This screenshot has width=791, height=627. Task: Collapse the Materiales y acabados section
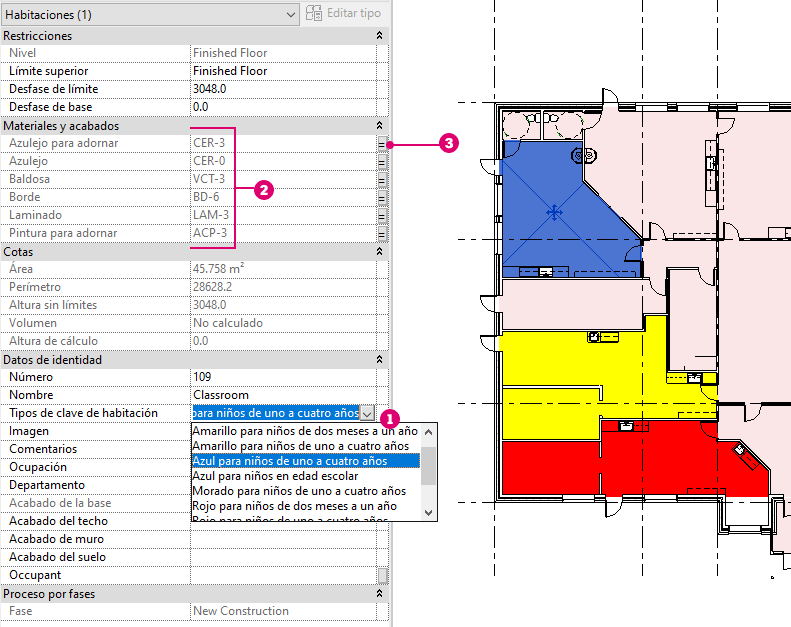tap(379, 125)
